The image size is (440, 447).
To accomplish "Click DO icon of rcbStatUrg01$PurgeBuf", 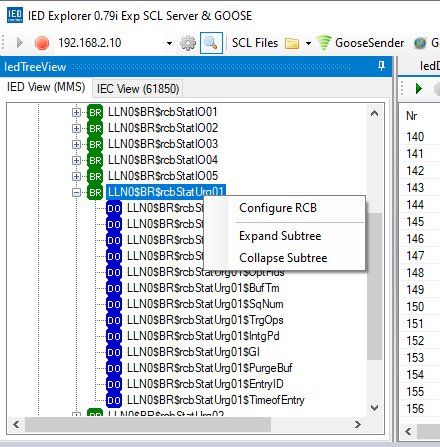I will [114, 368].
